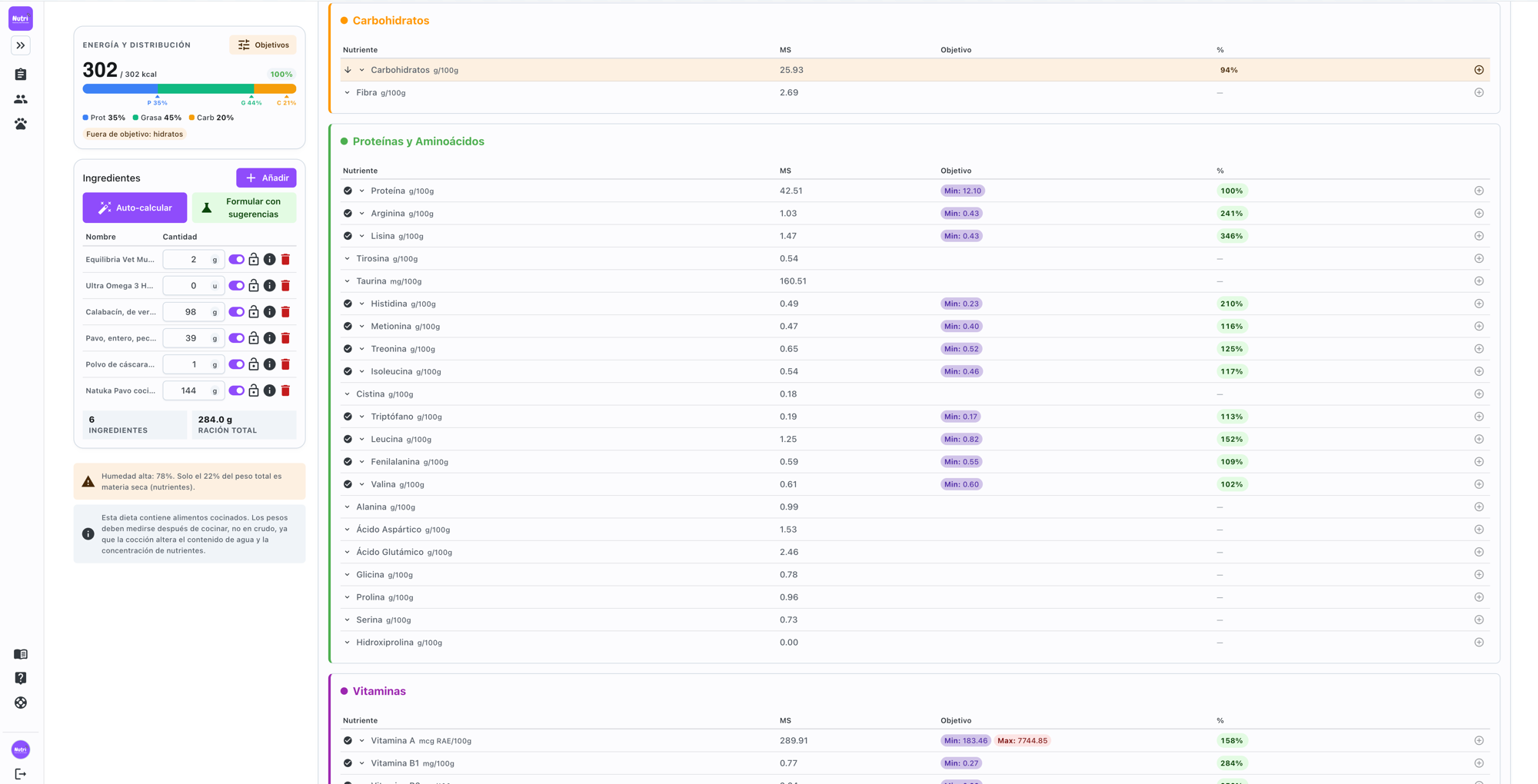1538x784 pixels.
Task: Expand the Leucina row chevron
Action: click(362, 440)
